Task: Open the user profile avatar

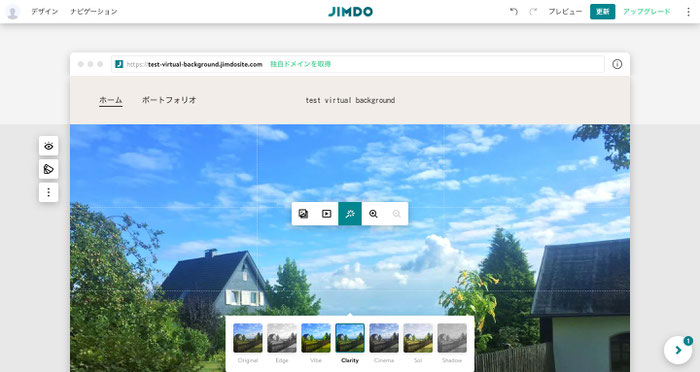Action: pos(12,12)
